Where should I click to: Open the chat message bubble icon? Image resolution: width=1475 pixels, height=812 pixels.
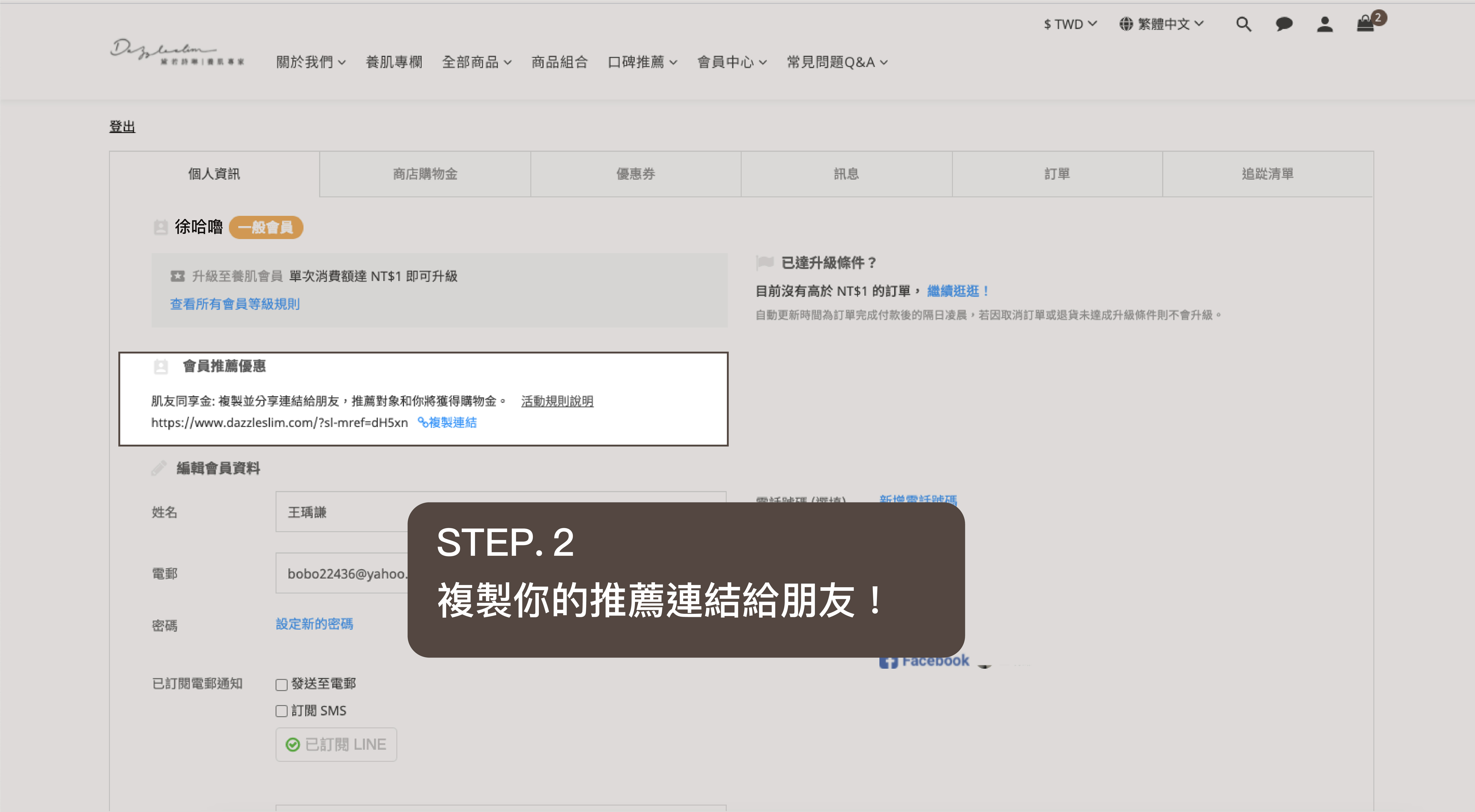1284,24
